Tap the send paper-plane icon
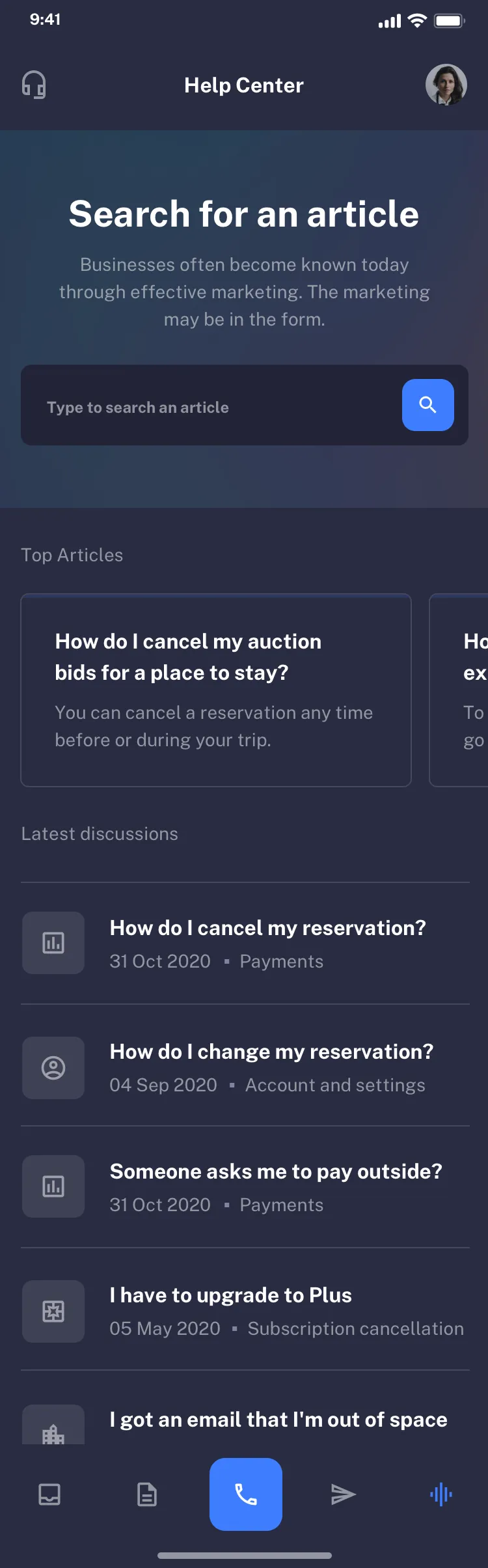Screen dimensions: 488x1568 point(343,1494)
